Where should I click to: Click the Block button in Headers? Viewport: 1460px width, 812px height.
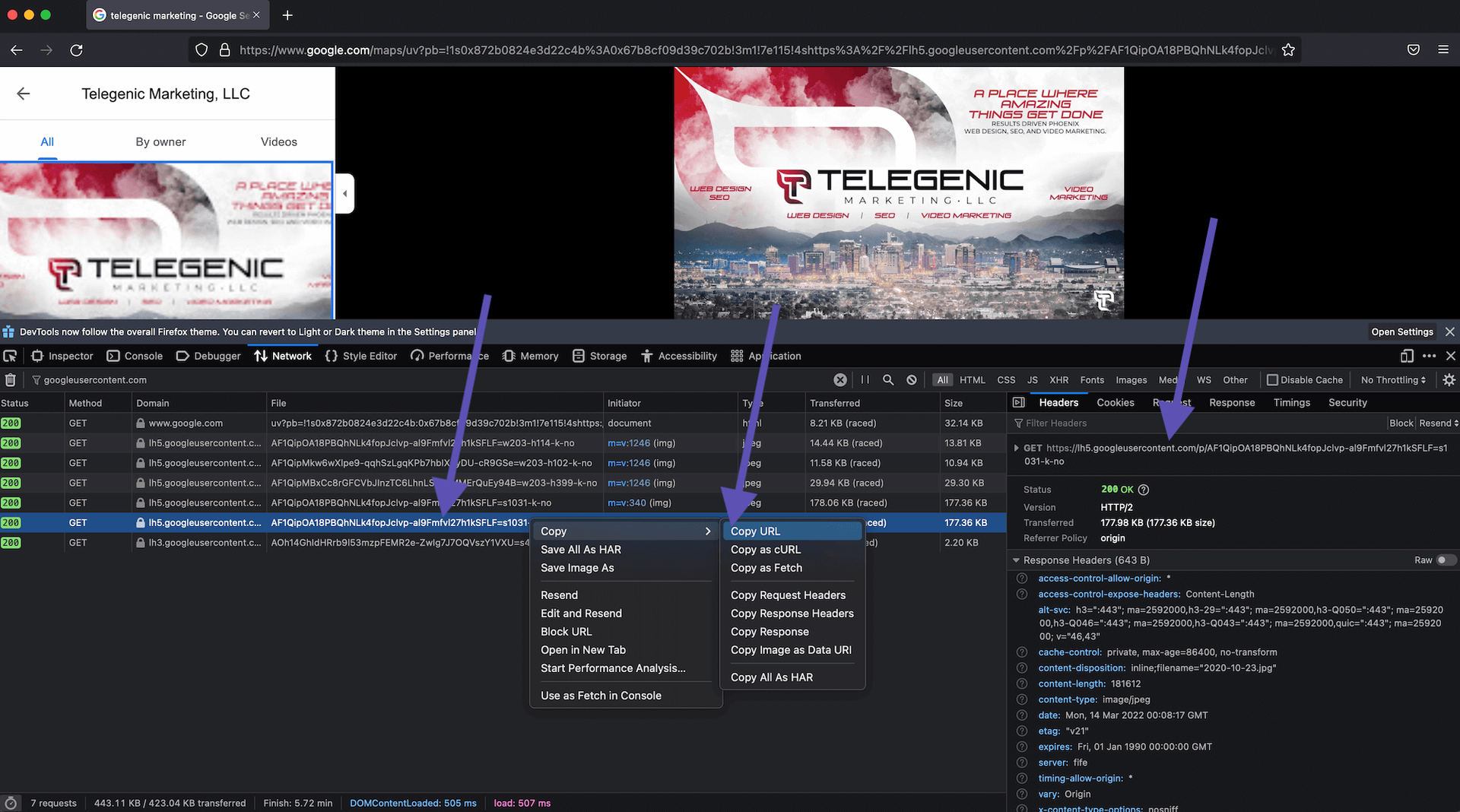point(1401,423)
